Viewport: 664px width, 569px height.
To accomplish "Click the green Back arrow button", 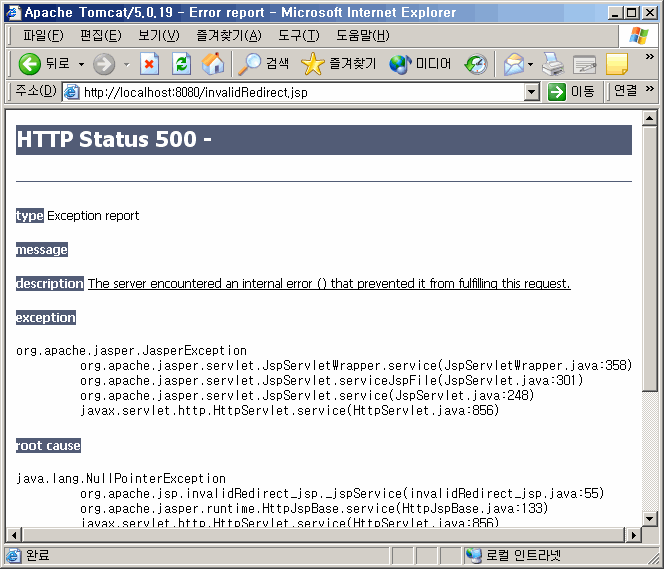I will pos(30,64).
